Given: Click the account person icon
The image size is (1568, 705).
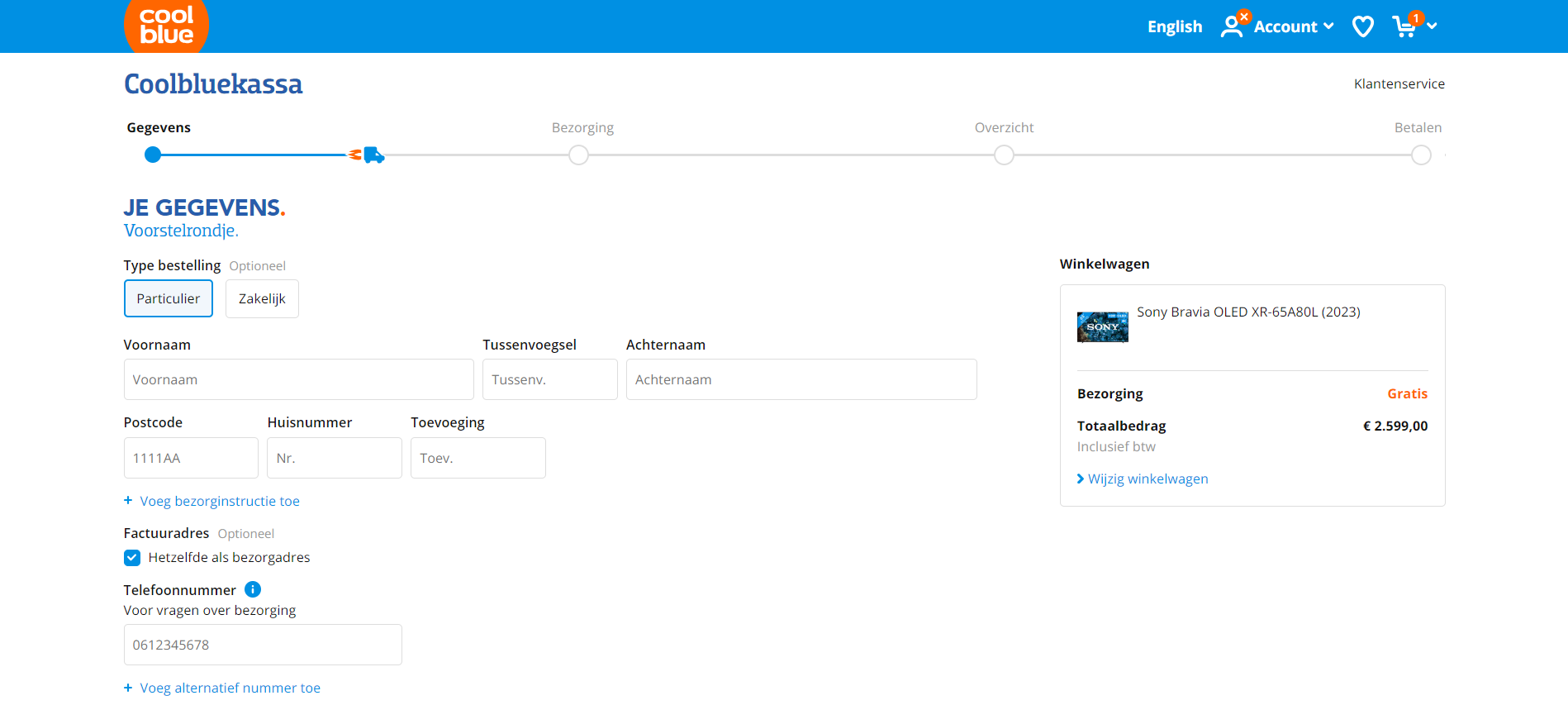Looking at the screenshot, I should pos(1232,26).
